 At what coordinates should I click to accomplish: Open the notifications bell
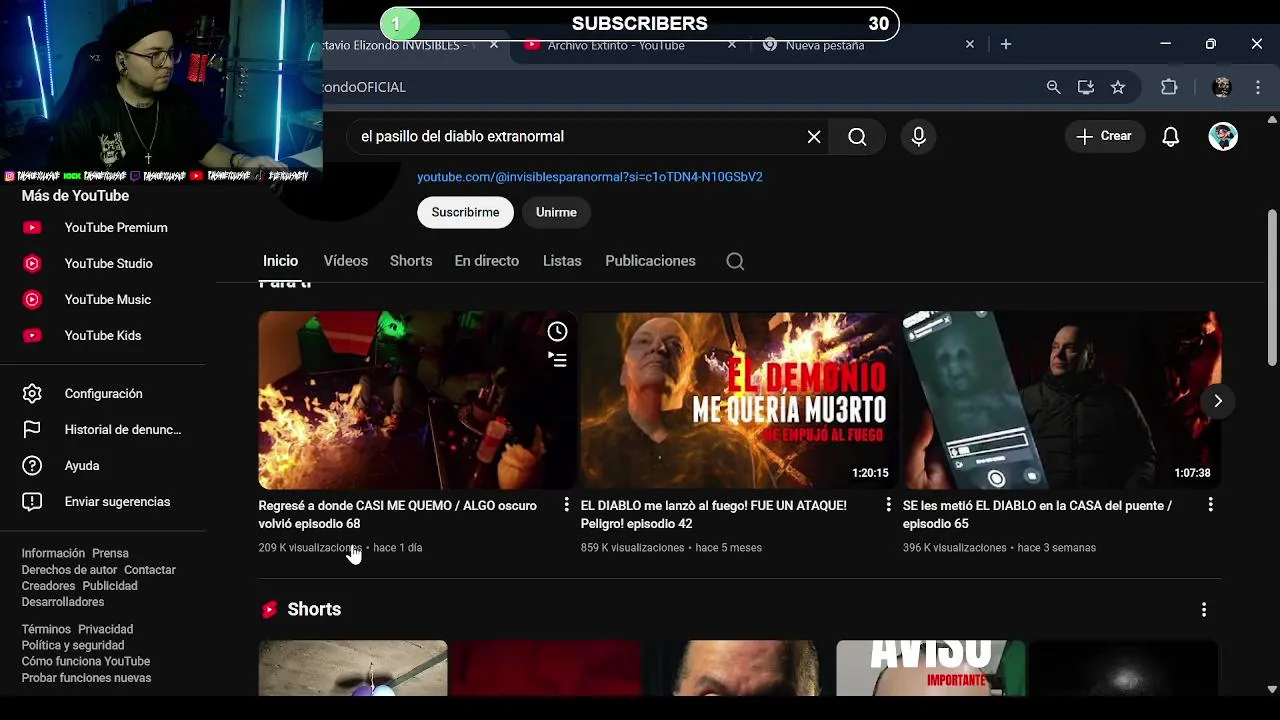pos(1171,137)
